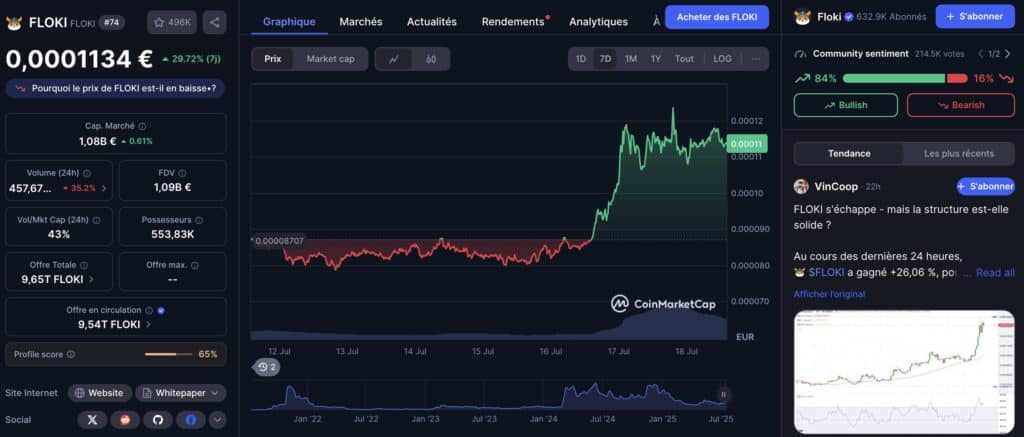Open the Marchés tab
The image size is (1024, 437).
pos(360,22)
